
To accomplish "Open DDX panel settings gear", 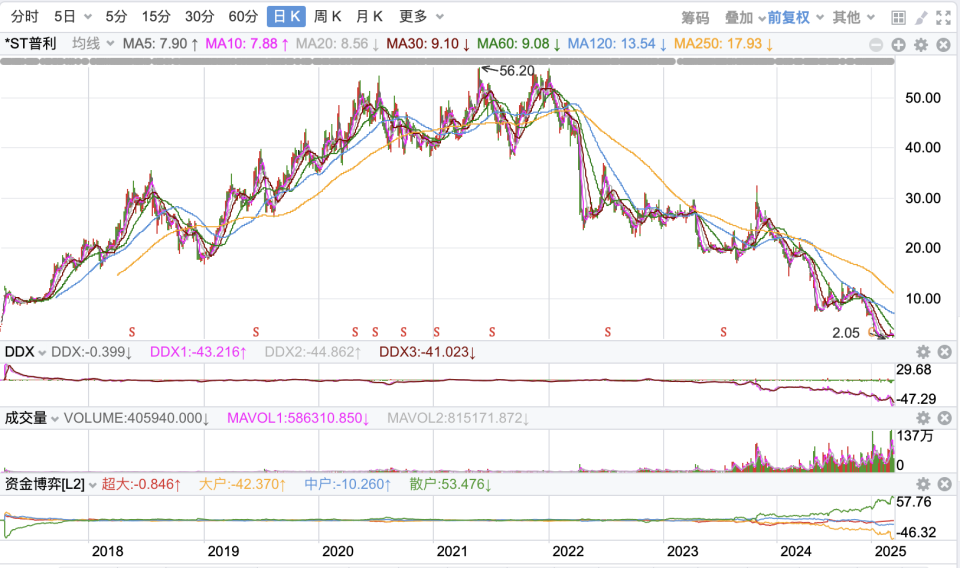I will click(923, 352).
